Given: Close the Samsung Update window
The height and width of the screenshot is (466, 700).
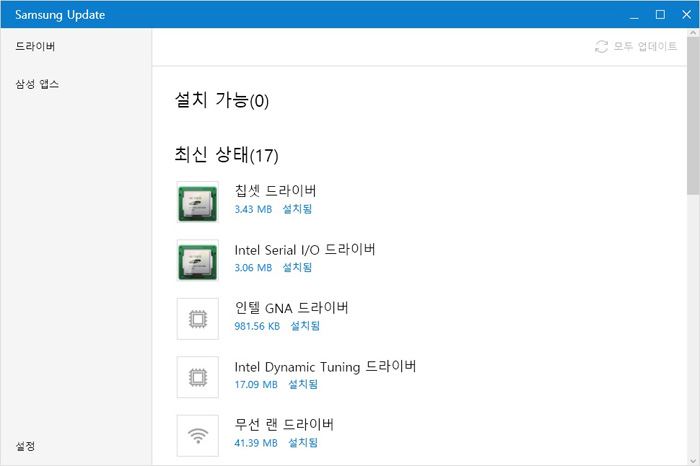Looking at the screenshot, I should point(687,15).
